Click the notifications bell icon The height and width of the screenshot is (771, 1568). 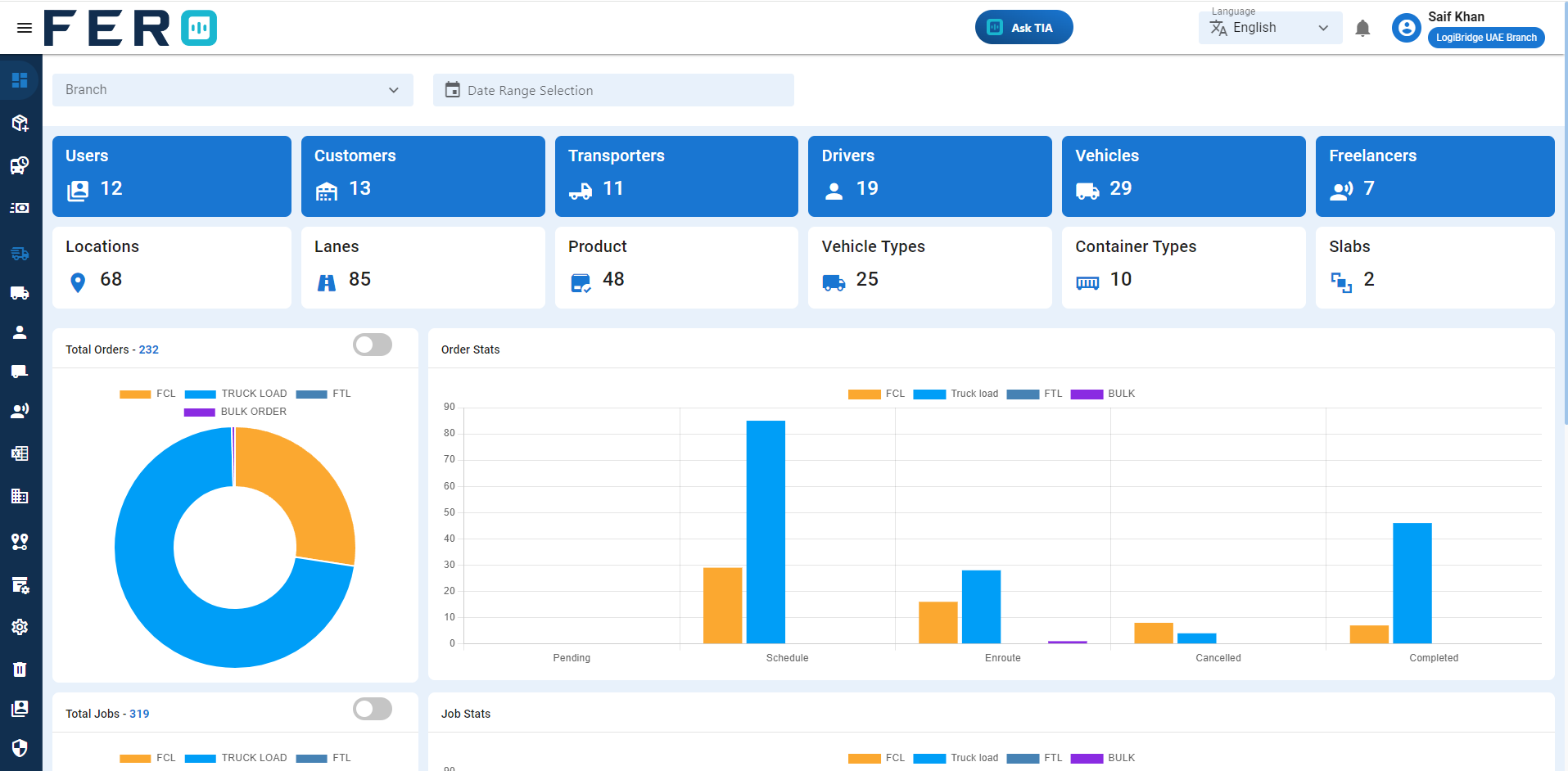pyautogui.click(x=1362, y=29)
